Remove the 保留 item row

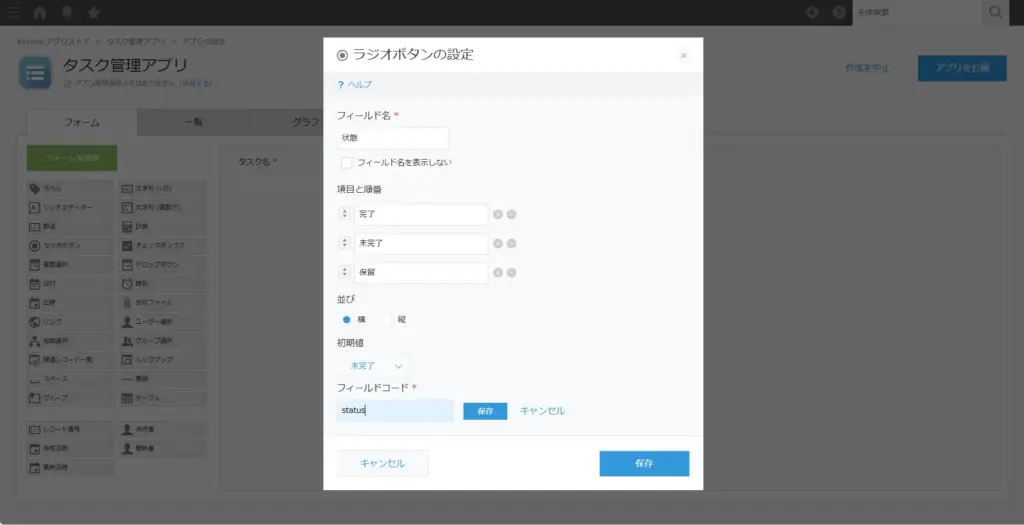coord(511,272)
